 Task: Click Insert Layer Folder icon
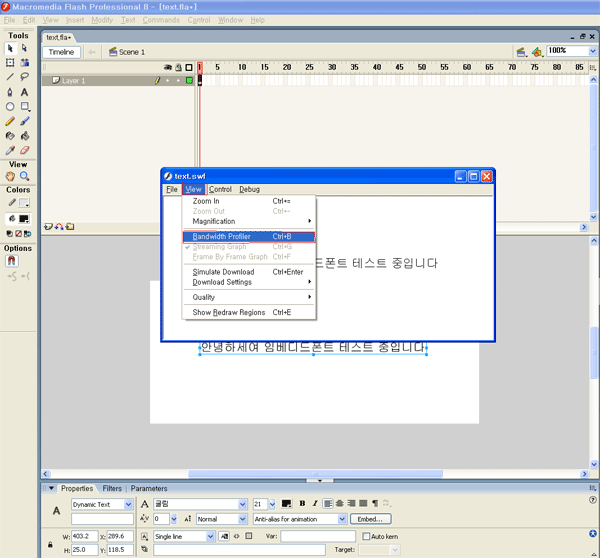tap(70, 227)
